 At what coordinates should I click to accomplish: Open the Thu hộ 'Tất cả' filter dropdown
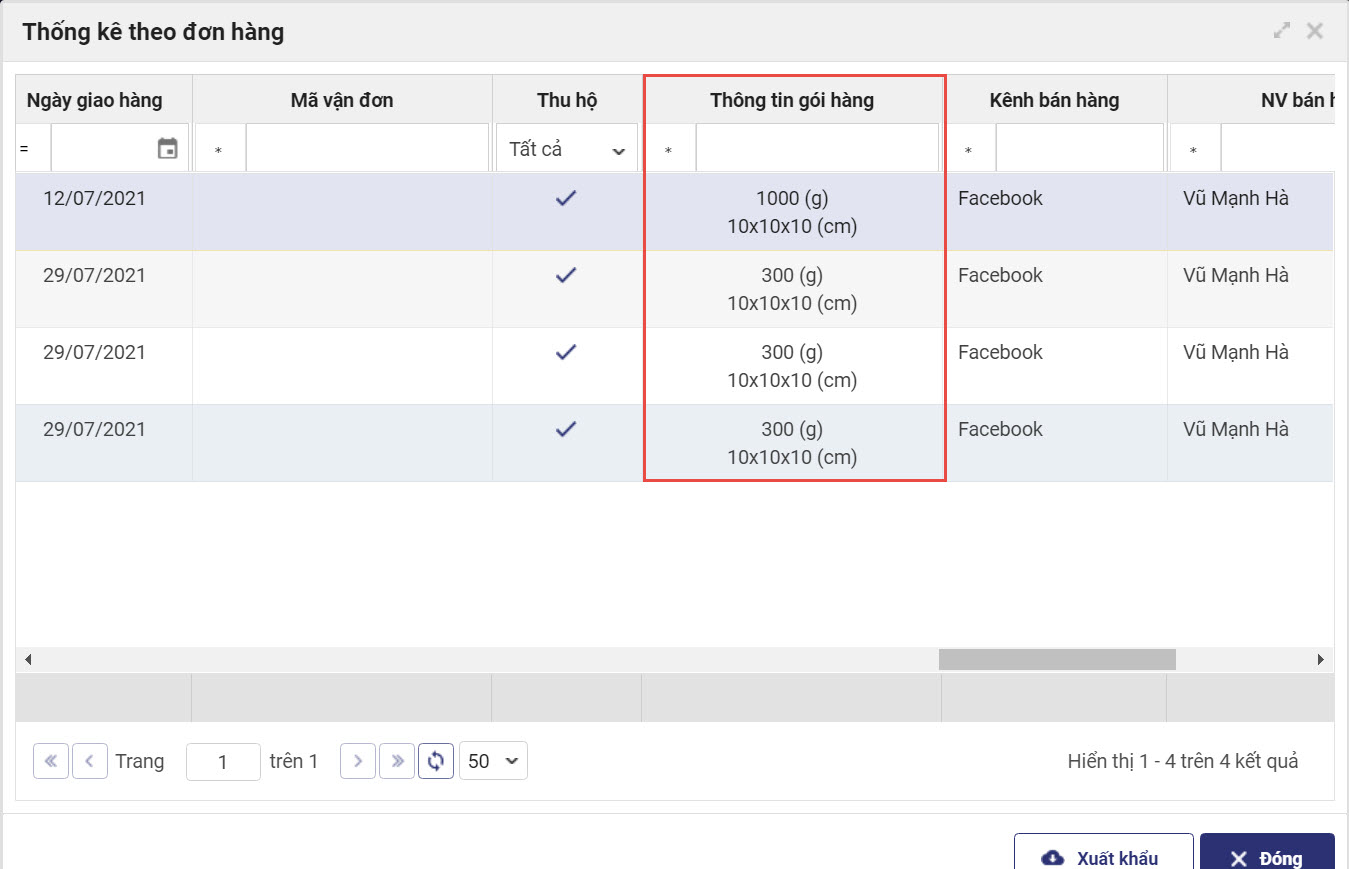click(567, 149)
